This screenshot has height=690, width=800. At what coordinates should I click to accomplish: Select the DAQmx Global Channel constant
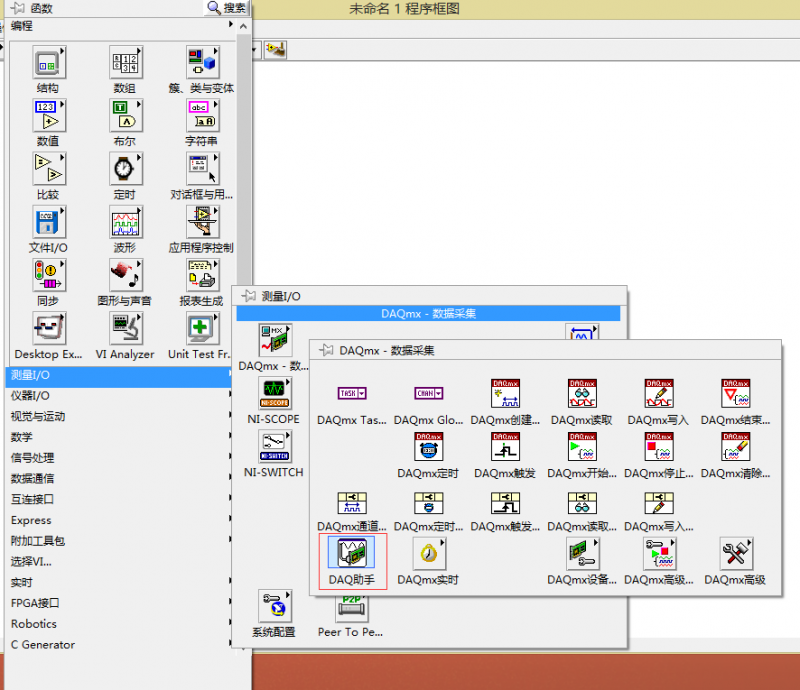tap(429, 393)
